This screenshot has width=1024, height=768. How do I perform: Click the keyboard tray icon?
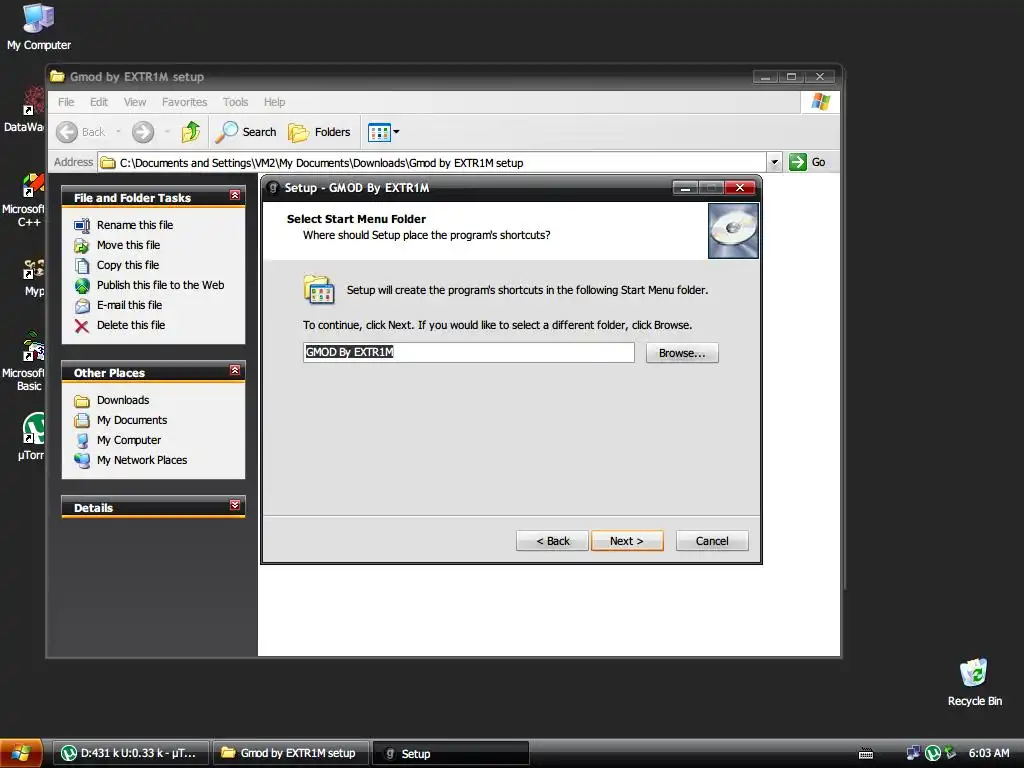pos(866,754)
